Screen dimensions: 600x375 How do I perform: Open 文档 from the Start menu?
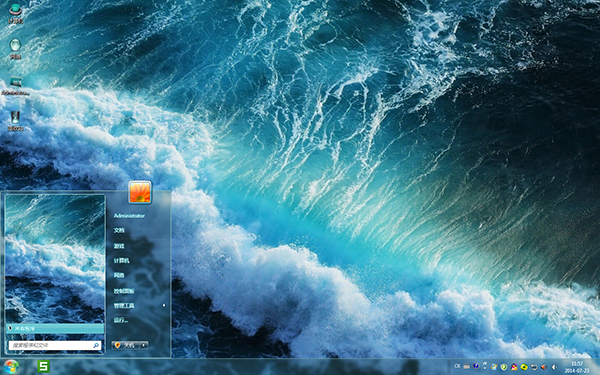coord(119,230)
